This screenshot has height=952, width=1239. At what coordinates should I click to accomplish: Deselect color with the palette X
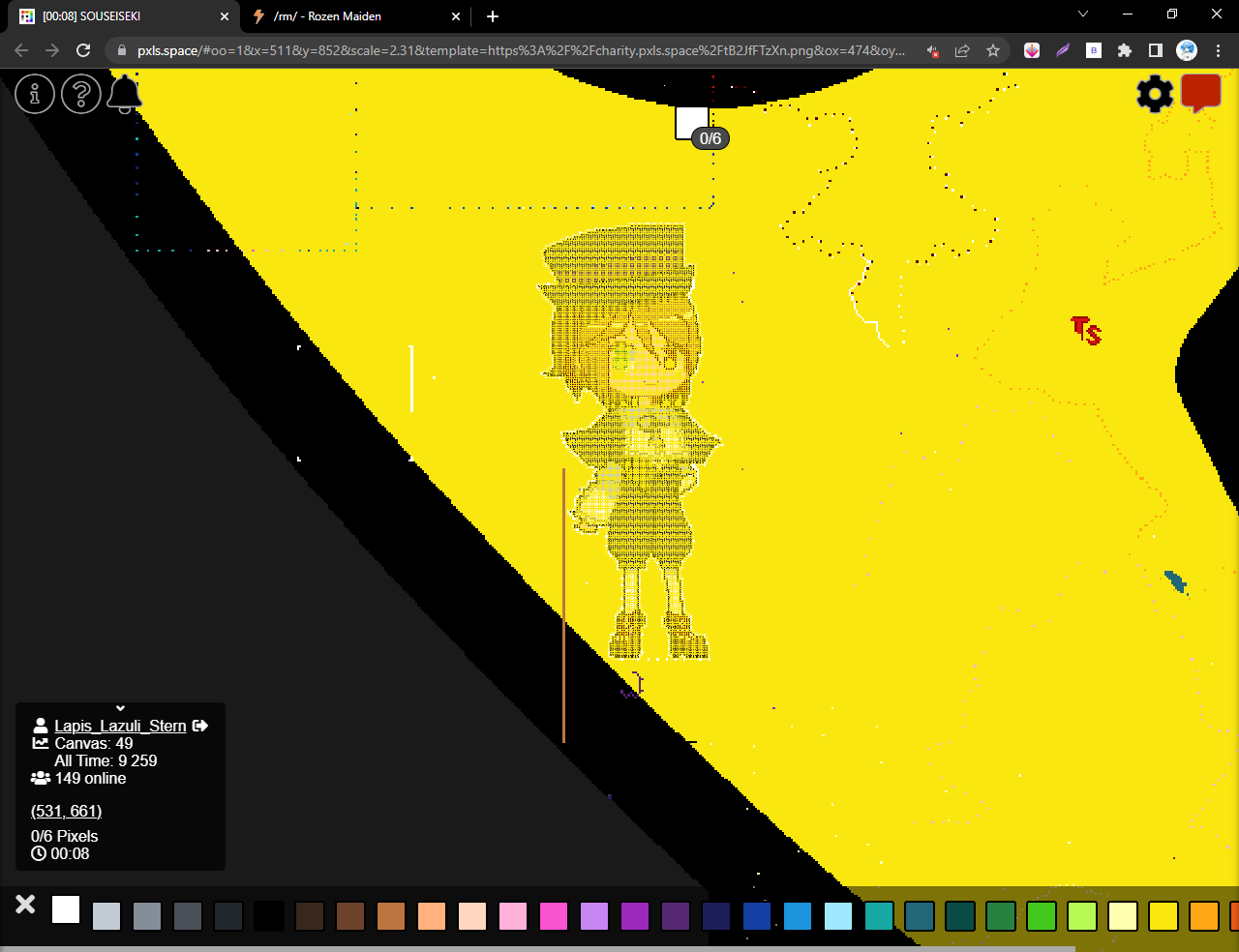point(25,904)
